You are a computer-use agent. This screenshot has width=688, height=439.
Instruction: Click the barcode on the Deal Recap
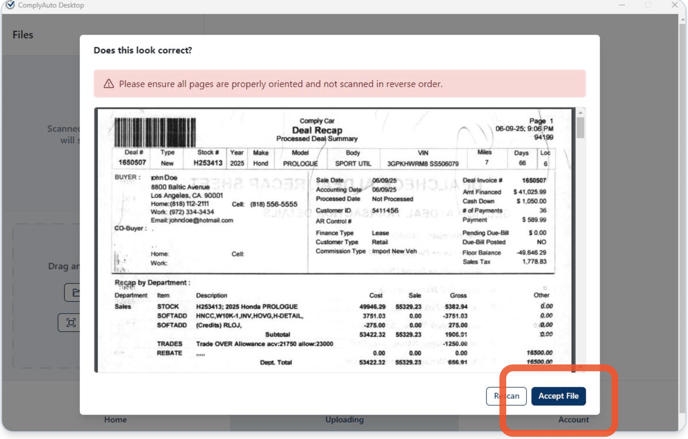tap(155, 132)
